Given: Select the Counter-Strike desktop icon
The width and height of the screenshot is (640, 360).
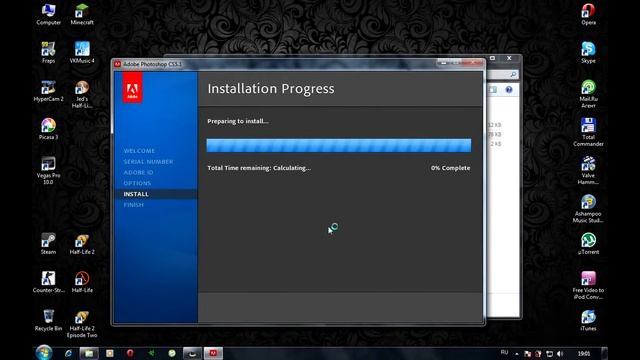Looking at the screenshot, I should (48, 282).
